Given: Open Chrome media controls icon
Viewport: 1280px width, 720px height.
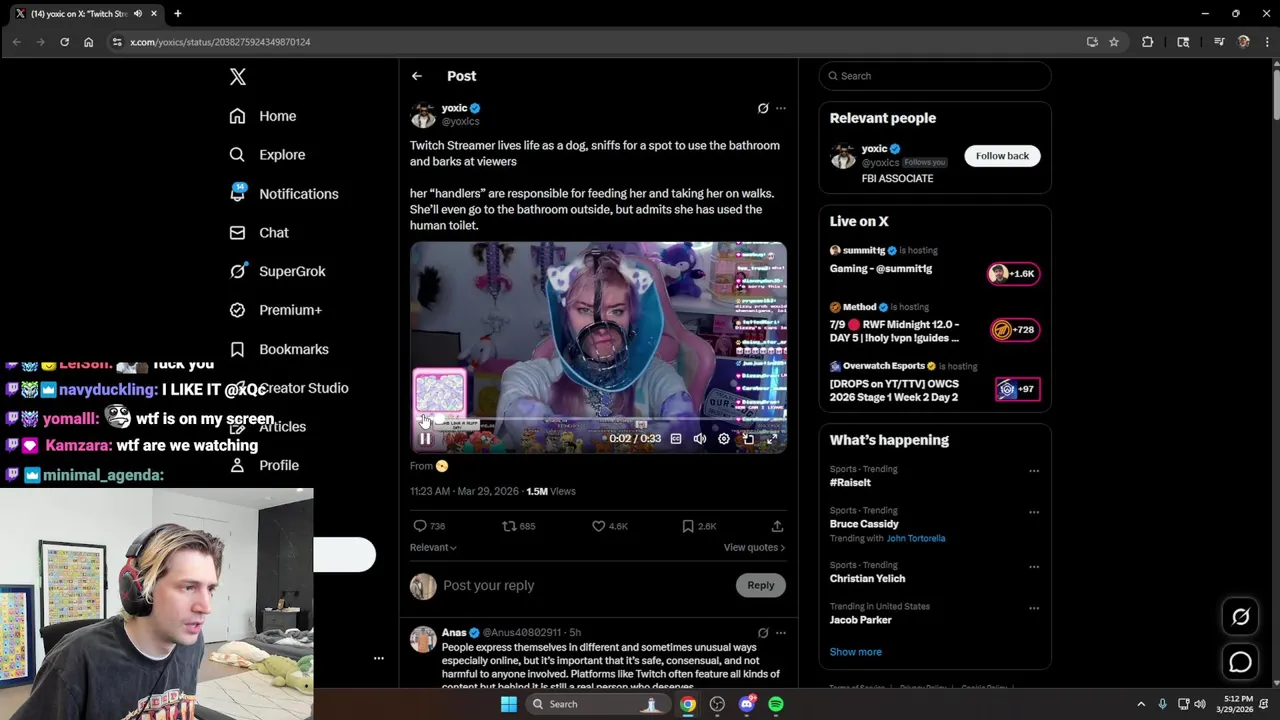Looking at the screenshot, I should point(1219,42).
